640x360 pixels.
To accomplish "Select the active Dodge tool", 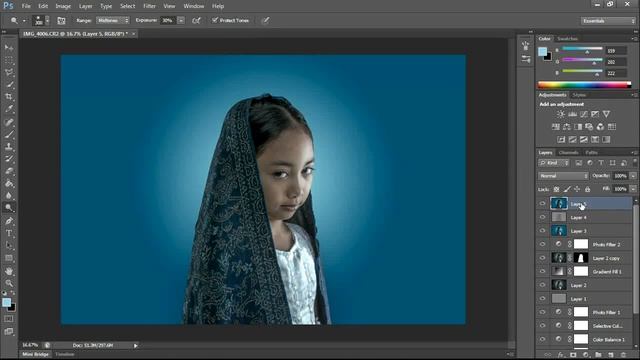I will coord(9,208).
